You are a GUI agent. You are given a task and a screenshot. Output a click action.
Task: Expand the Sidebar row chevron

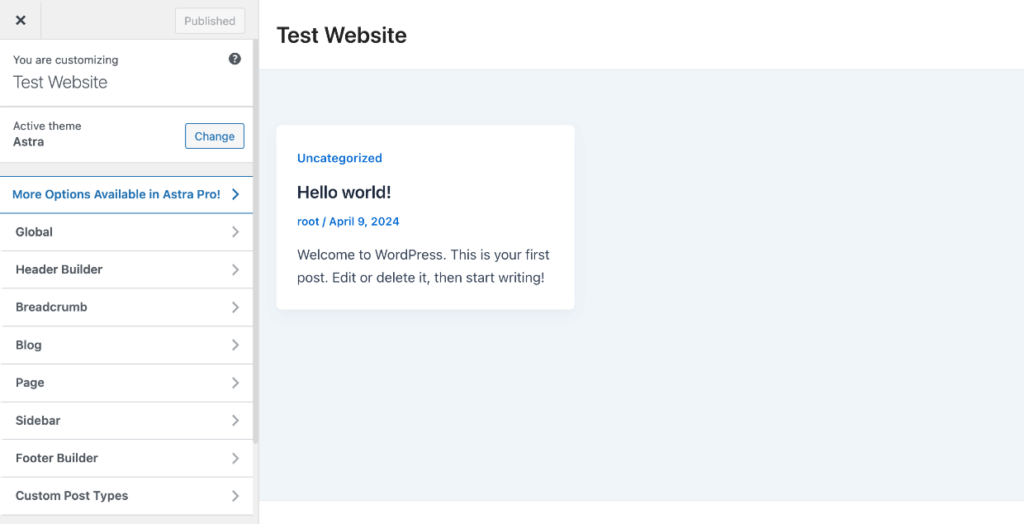tap(235, 421)
